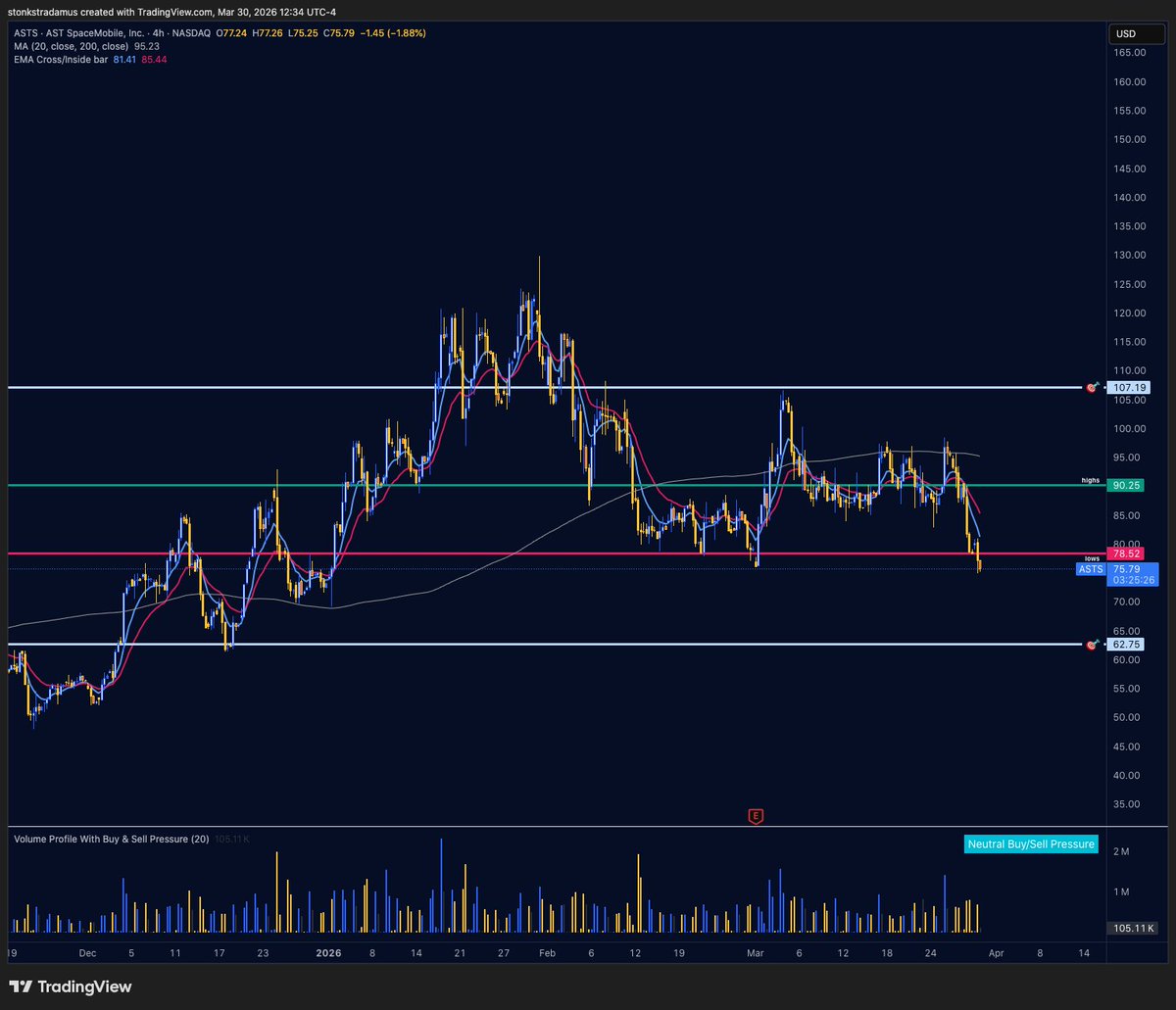
Task: Click the target icon beside 62.75
Action: click(1092, 645)
